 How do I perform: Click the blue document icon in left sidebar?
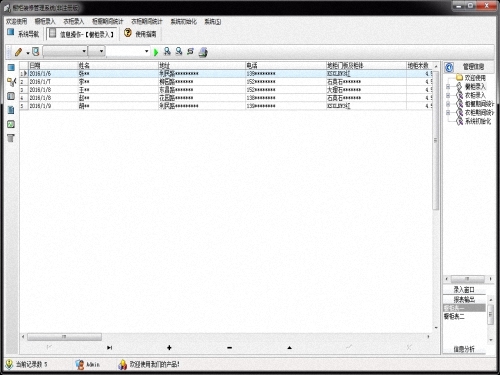(x=11, y=110)
